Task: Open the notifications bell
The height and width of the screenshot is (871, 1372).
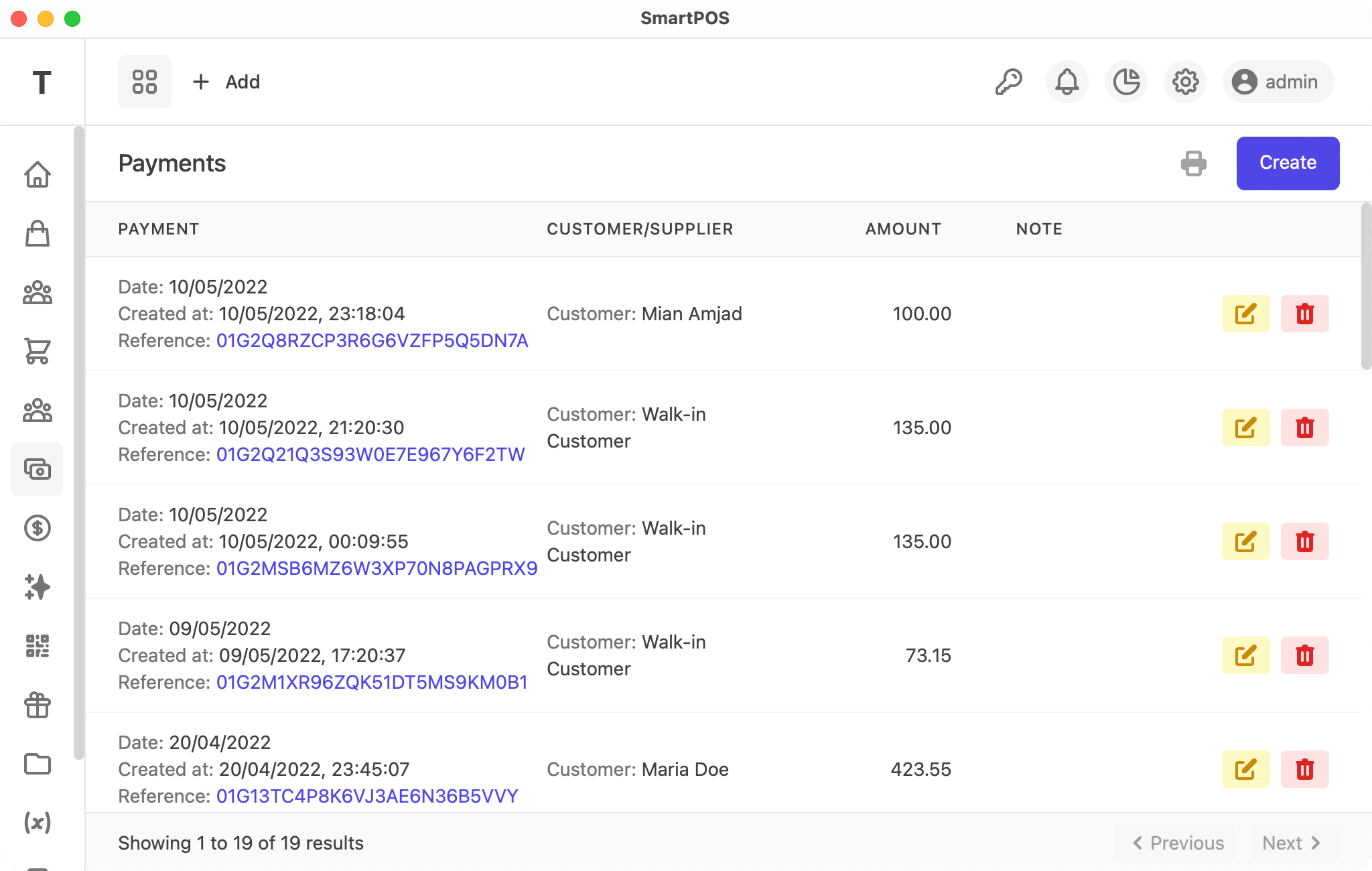Action: (1067, 82)
